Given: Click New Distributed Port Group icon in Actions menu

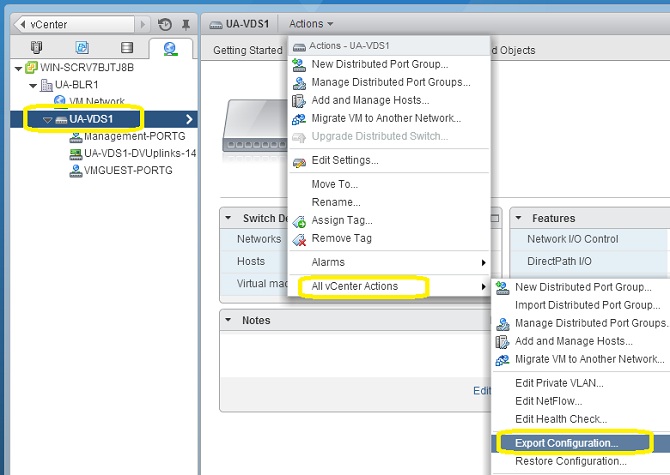Looking at the screenshot, I should coord(299,65).
